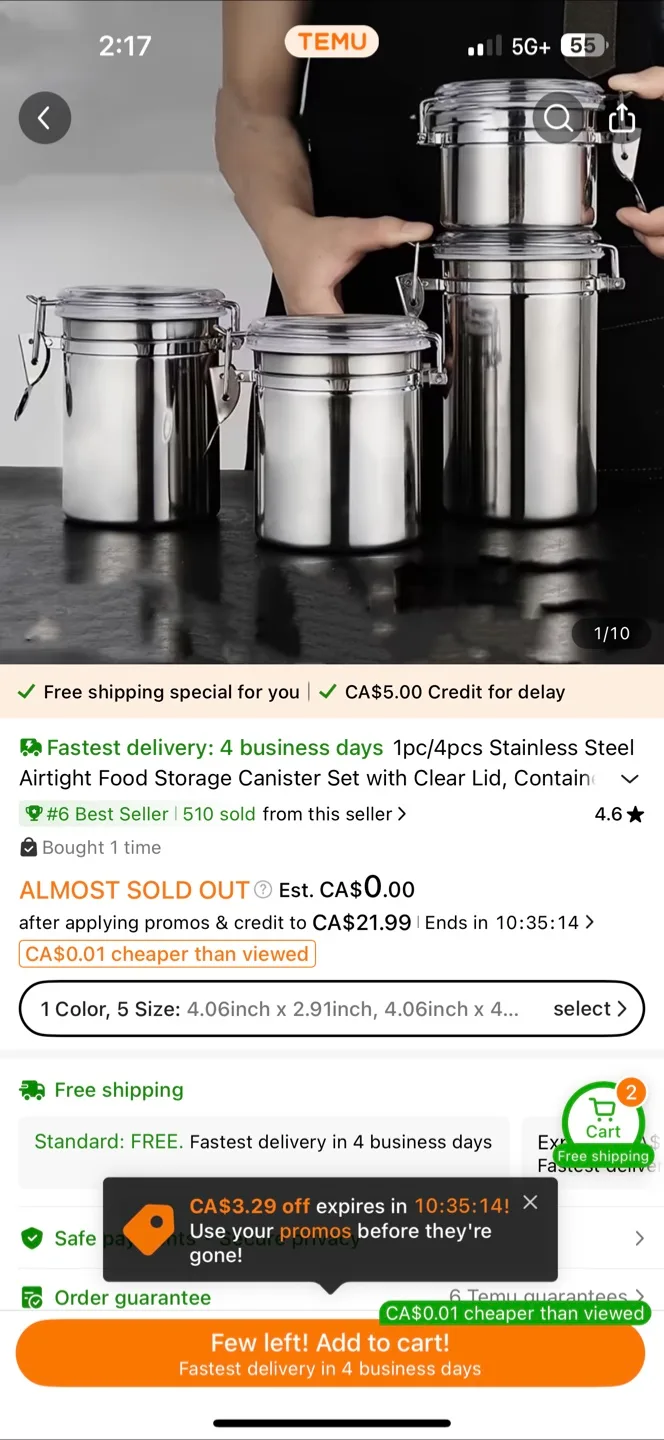
Task: Dismiss the CA$3.29 off popup
Action: (x=530, y=1202)
